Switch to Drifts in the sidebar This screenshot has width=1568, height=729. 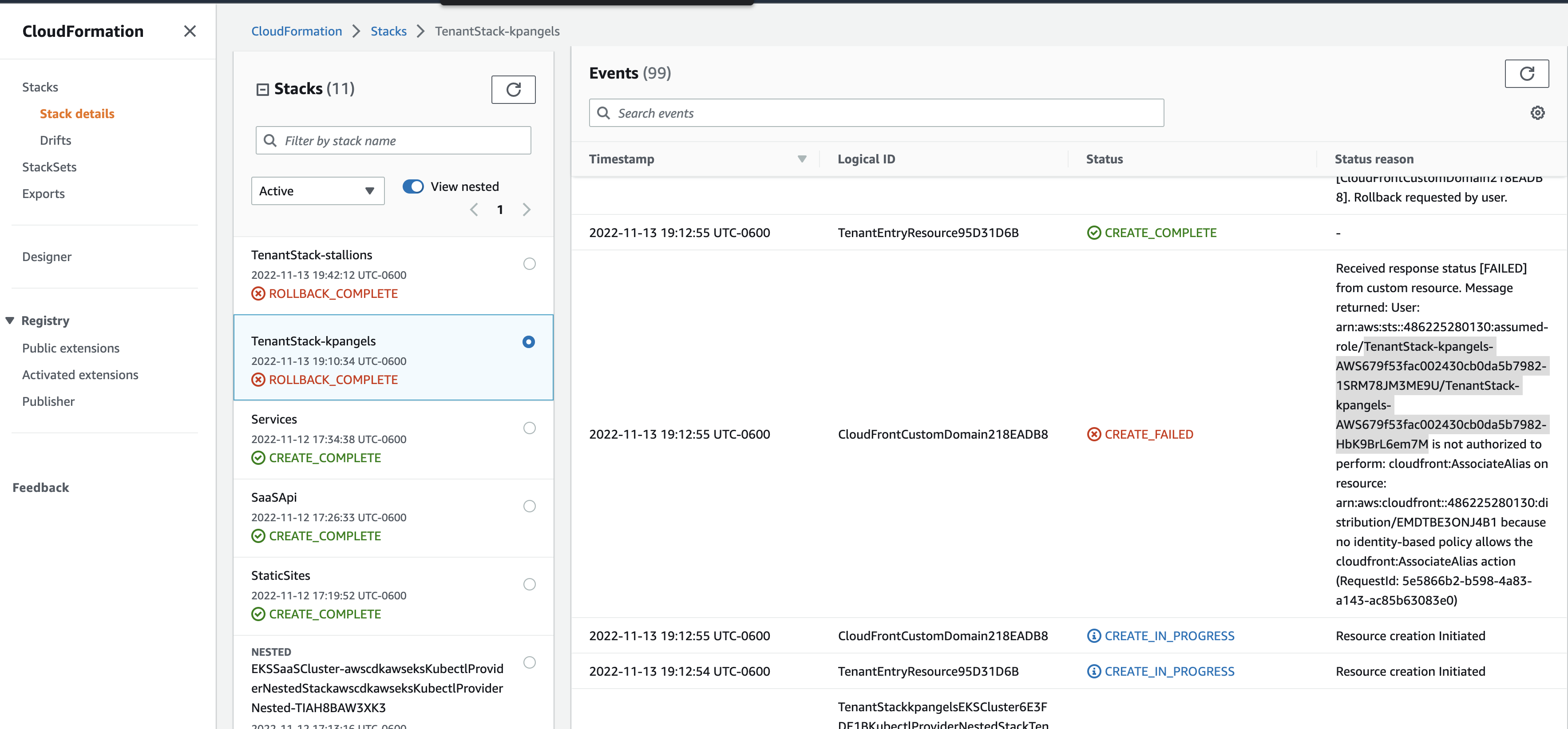pyautogui.click(x=55, y=140)
